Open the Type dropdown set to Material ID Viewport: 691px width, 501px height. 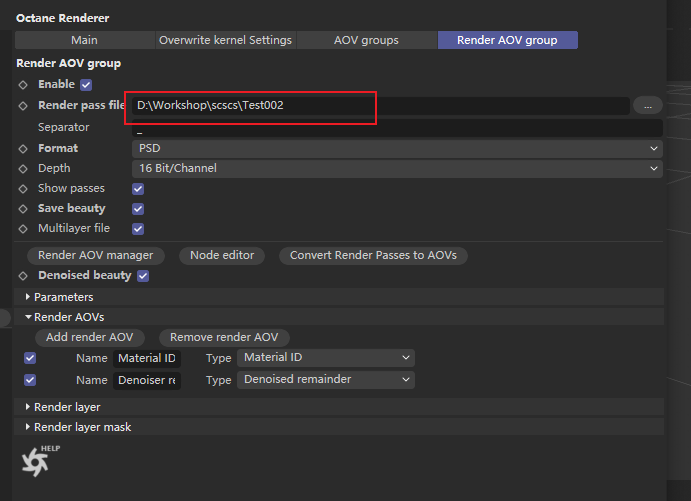pos(326,357)
